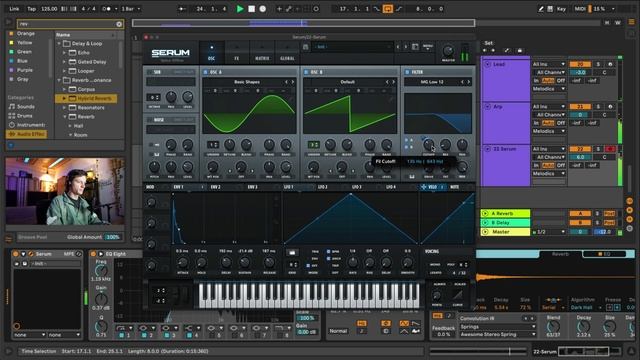The height and width of the screenshot is (360, 640).
Task: Toggle the OSC B enable switch
Action: pos(306,72)
